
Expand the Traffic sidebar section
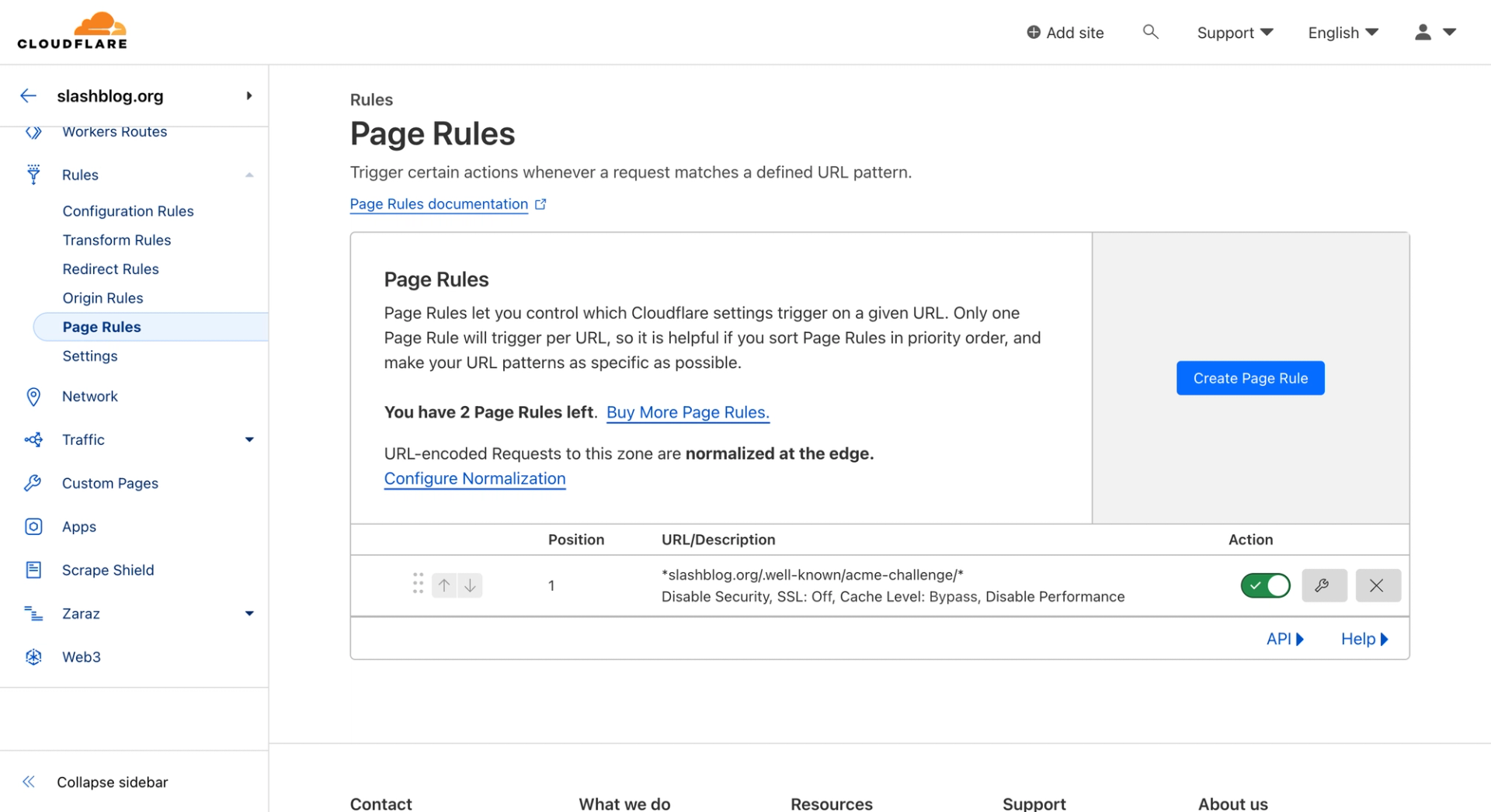[249, 439]
